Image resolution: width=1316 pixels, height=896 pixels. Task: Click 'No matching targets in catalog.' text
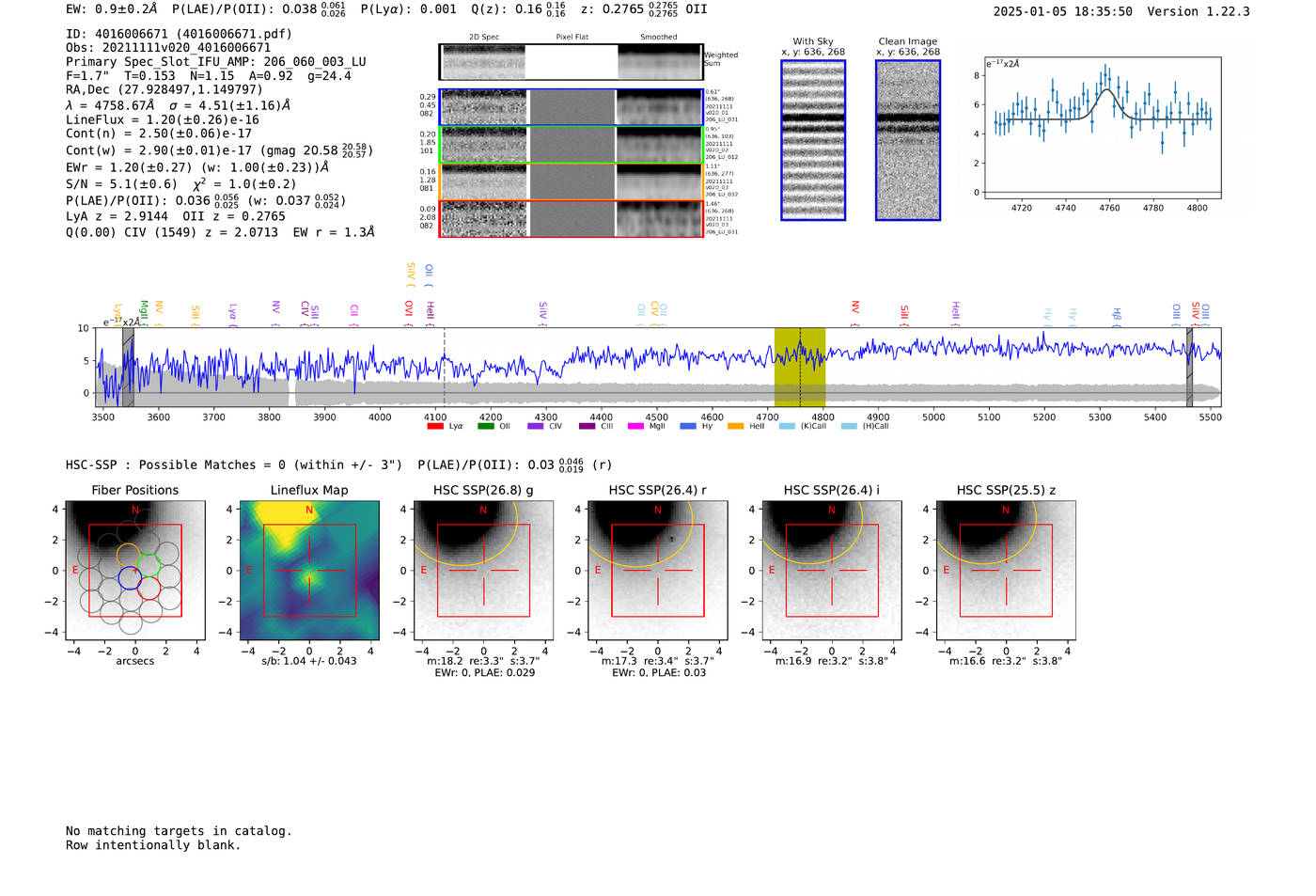click(179, 831)
